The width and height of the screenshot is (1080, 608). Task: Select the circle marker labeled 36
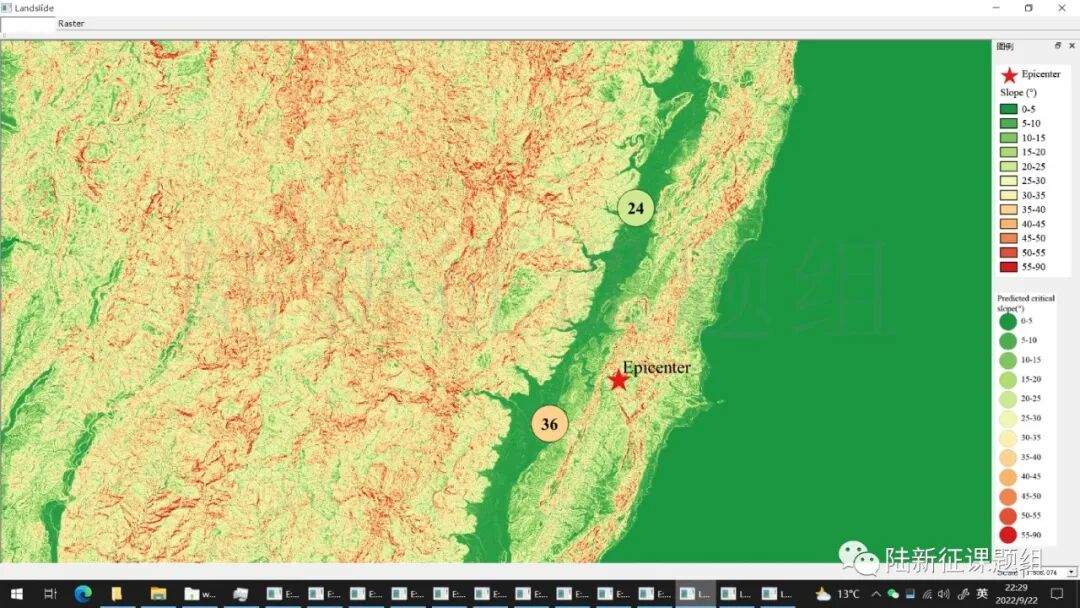[549, 424]
